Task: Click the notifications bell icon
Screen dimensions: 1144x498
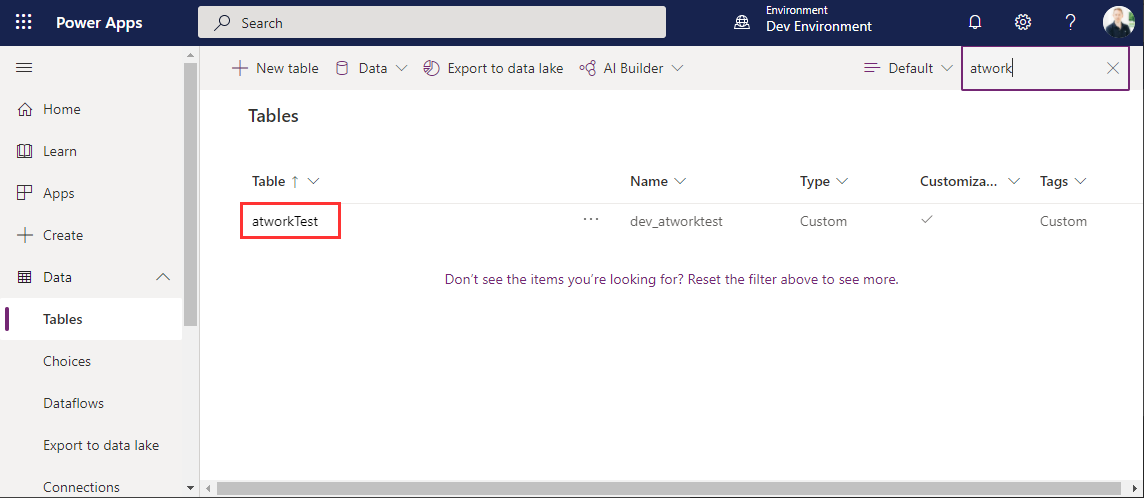Action: tap(975, 22)
